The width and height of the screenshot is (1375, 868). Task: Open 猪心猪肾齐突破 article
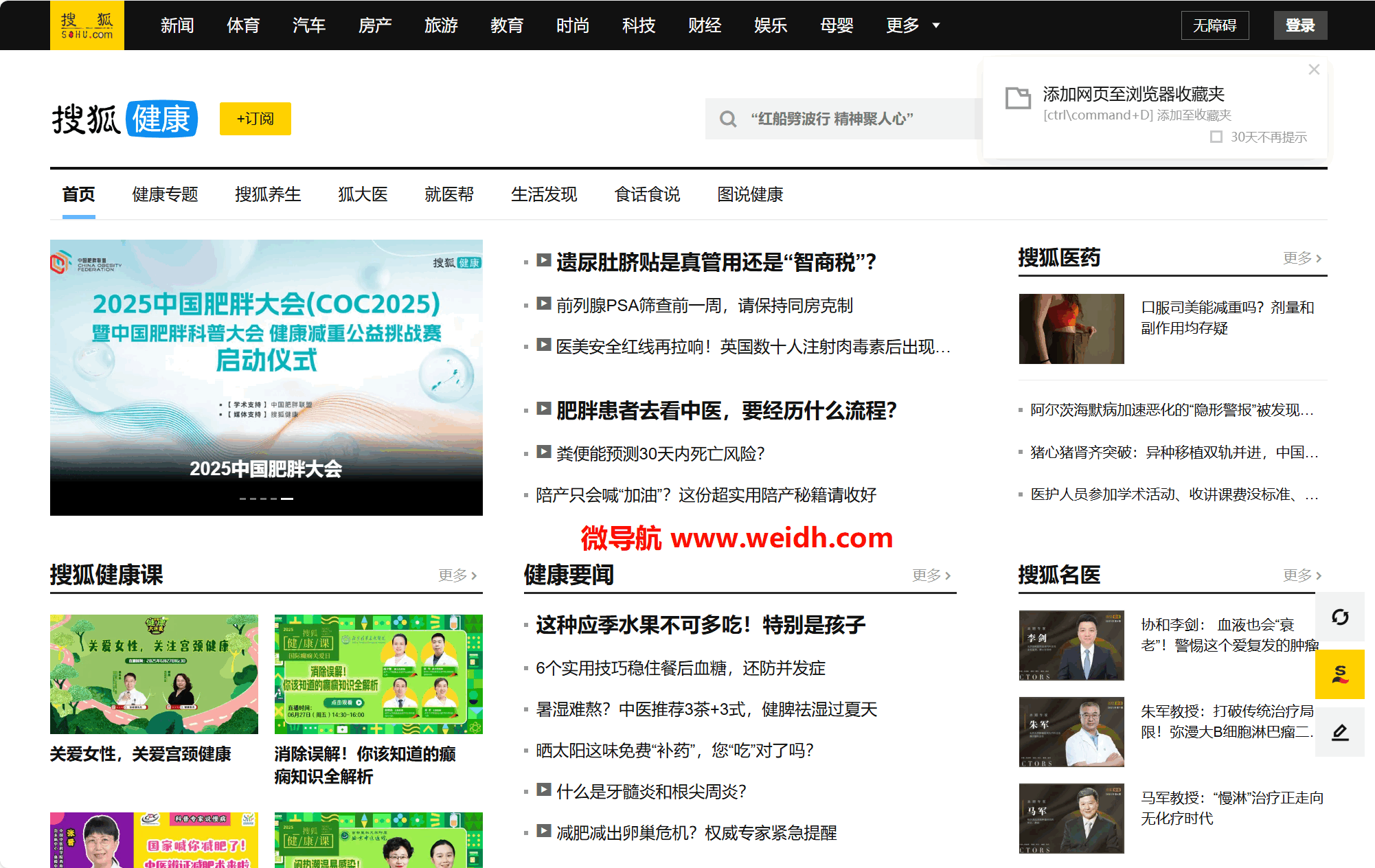coord(1174,453)
